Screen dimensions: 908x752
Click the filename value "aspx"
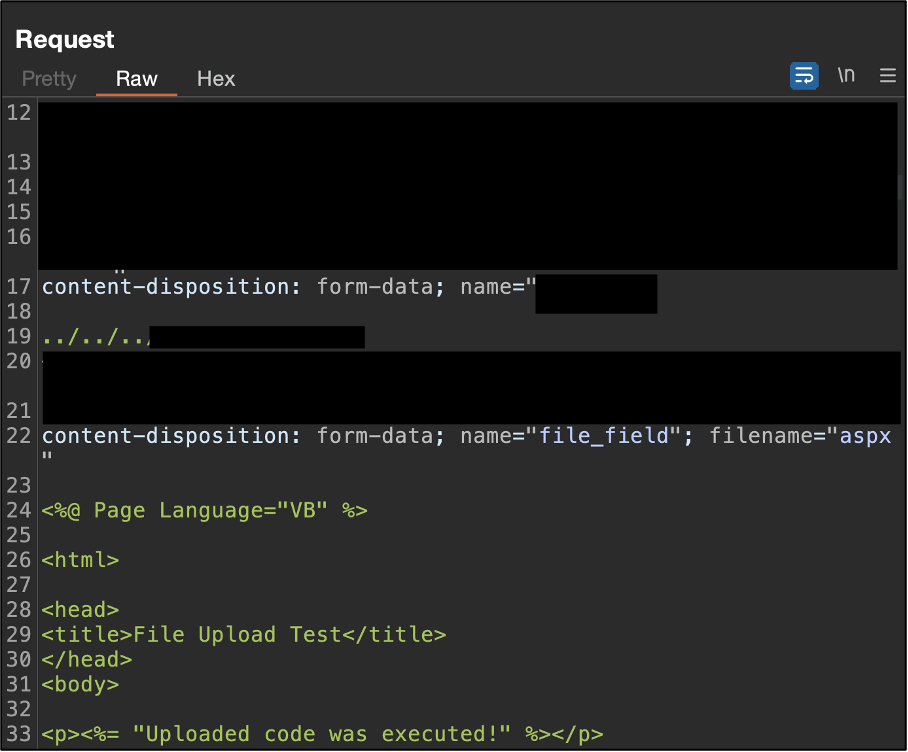tap(864, 436)
